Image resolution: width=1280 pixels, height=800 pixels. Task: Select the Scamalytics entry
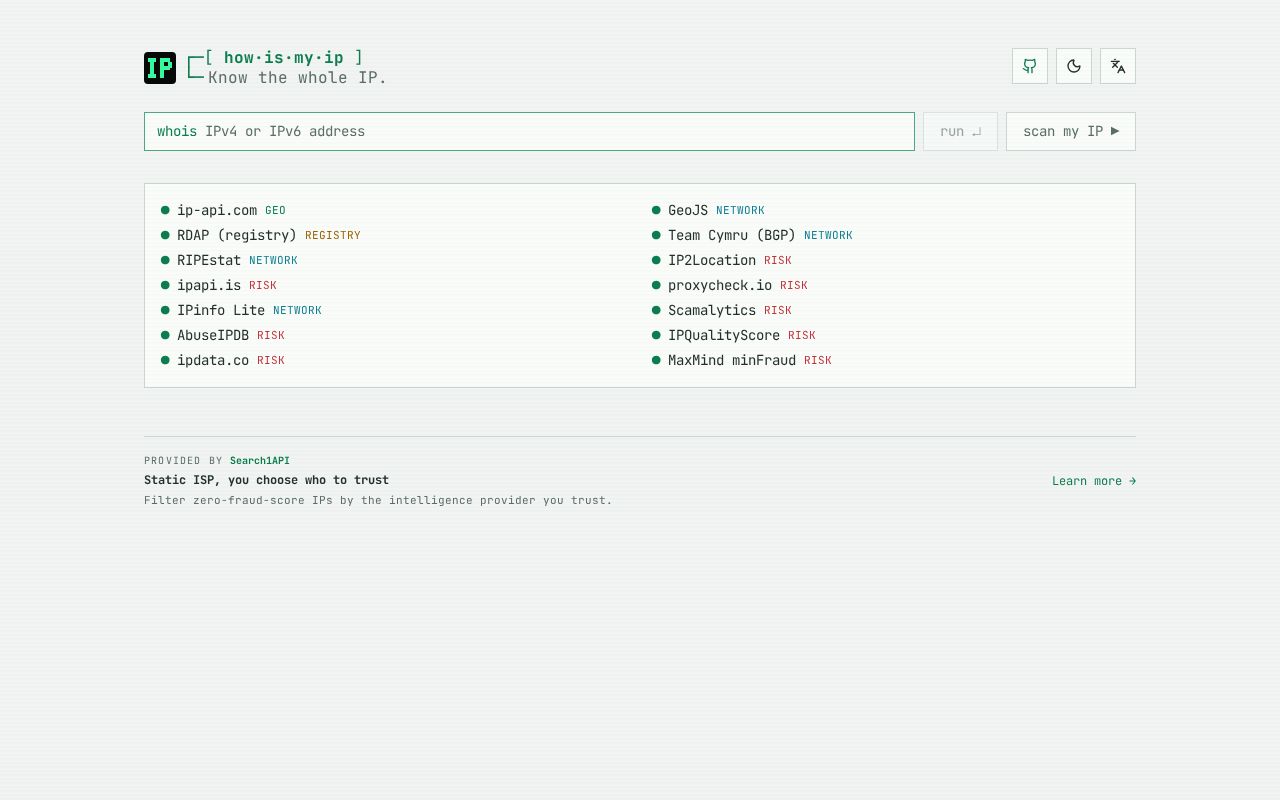pos(722,310)
